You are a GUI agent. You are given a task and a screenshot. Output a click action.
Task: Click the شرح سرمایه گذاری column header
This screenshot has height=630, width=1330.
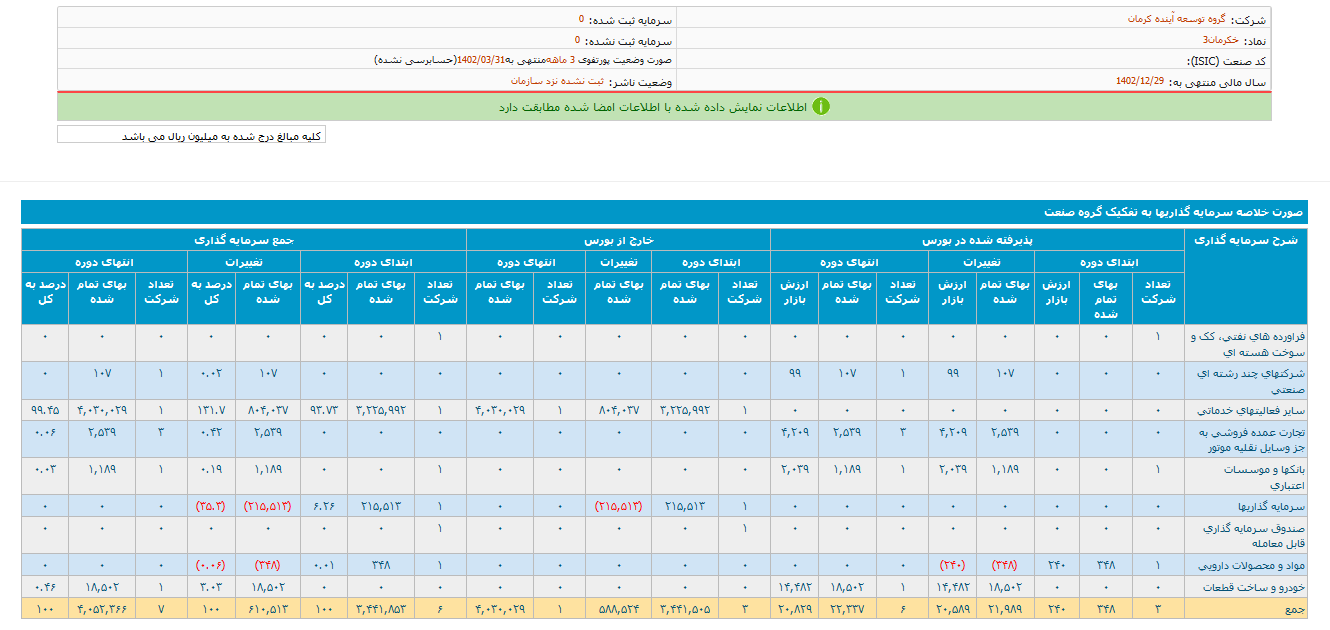click(1244, 240)
